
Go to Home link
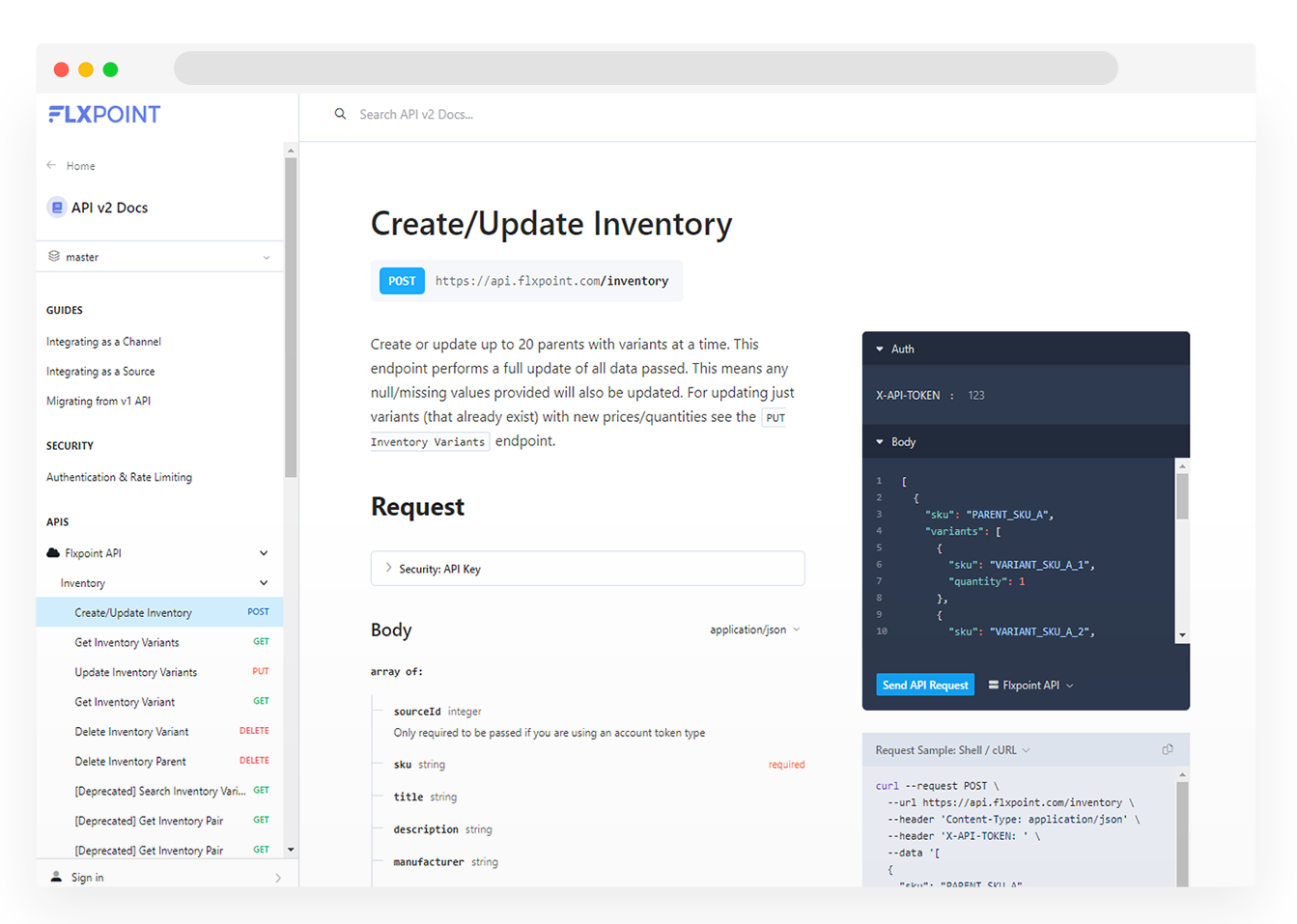[x=80, y=166]
